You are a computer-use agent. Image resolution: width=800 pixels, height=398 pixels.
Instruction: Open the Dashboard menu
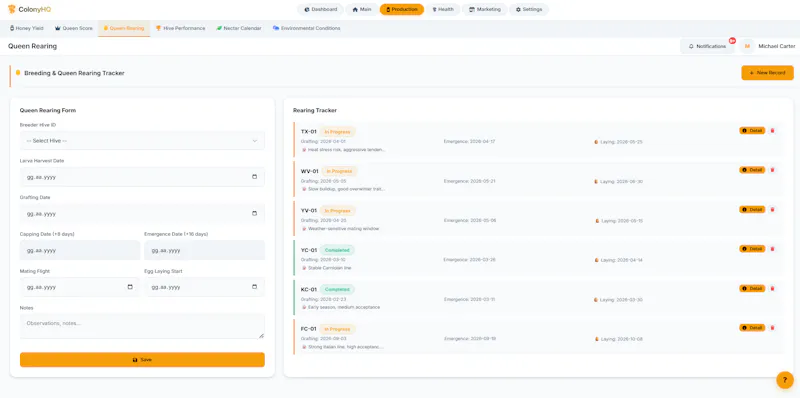pyautogui.click(x=320, y=9)
